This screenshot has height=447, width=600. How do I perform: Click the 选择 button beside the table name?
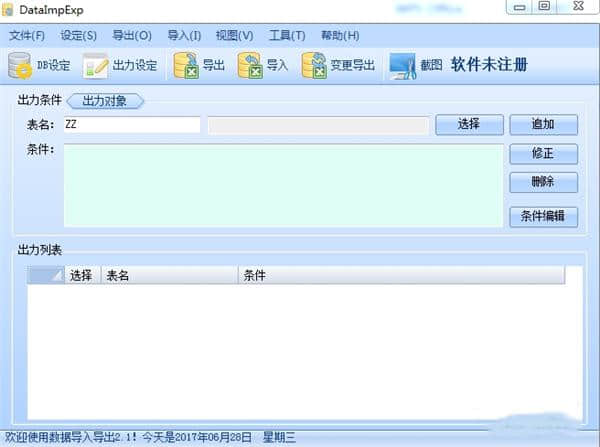469,124
